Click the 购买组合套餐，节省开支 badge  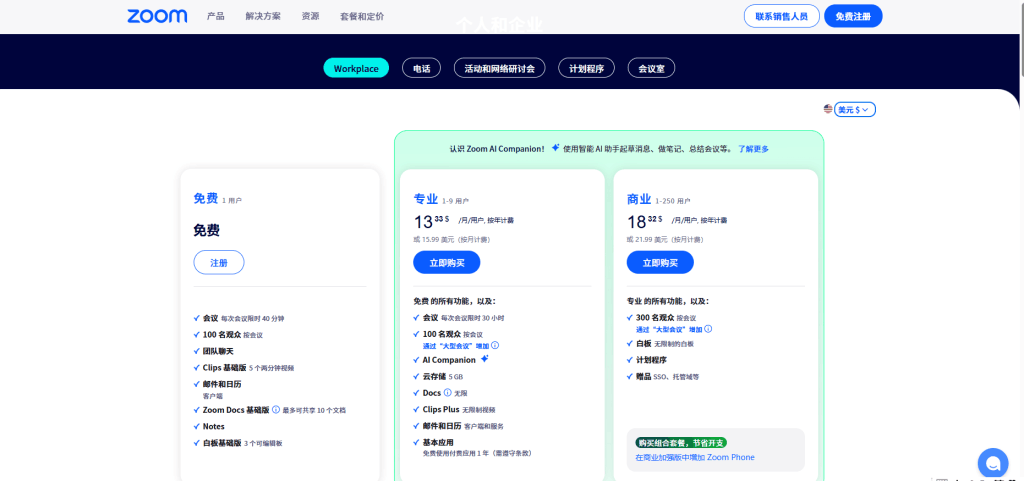click(x=680, y=442)
